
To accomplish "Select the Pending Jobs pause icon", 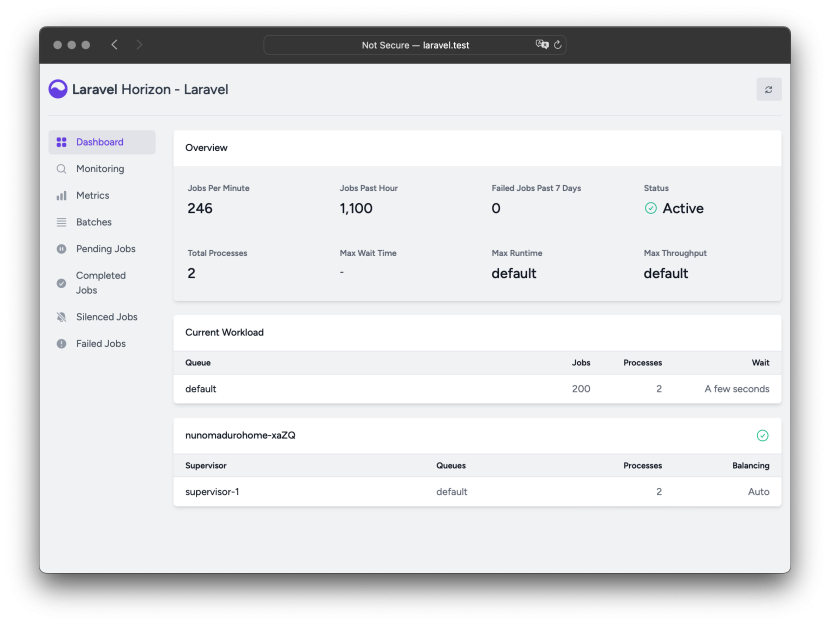I will (62, 248).
